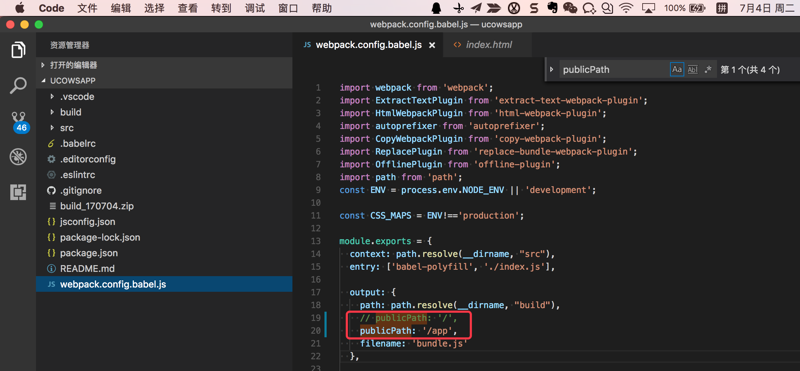Open the Search view in activity bar
The height and width of the screenshot is (371, 800).
[x=18, y=86]
